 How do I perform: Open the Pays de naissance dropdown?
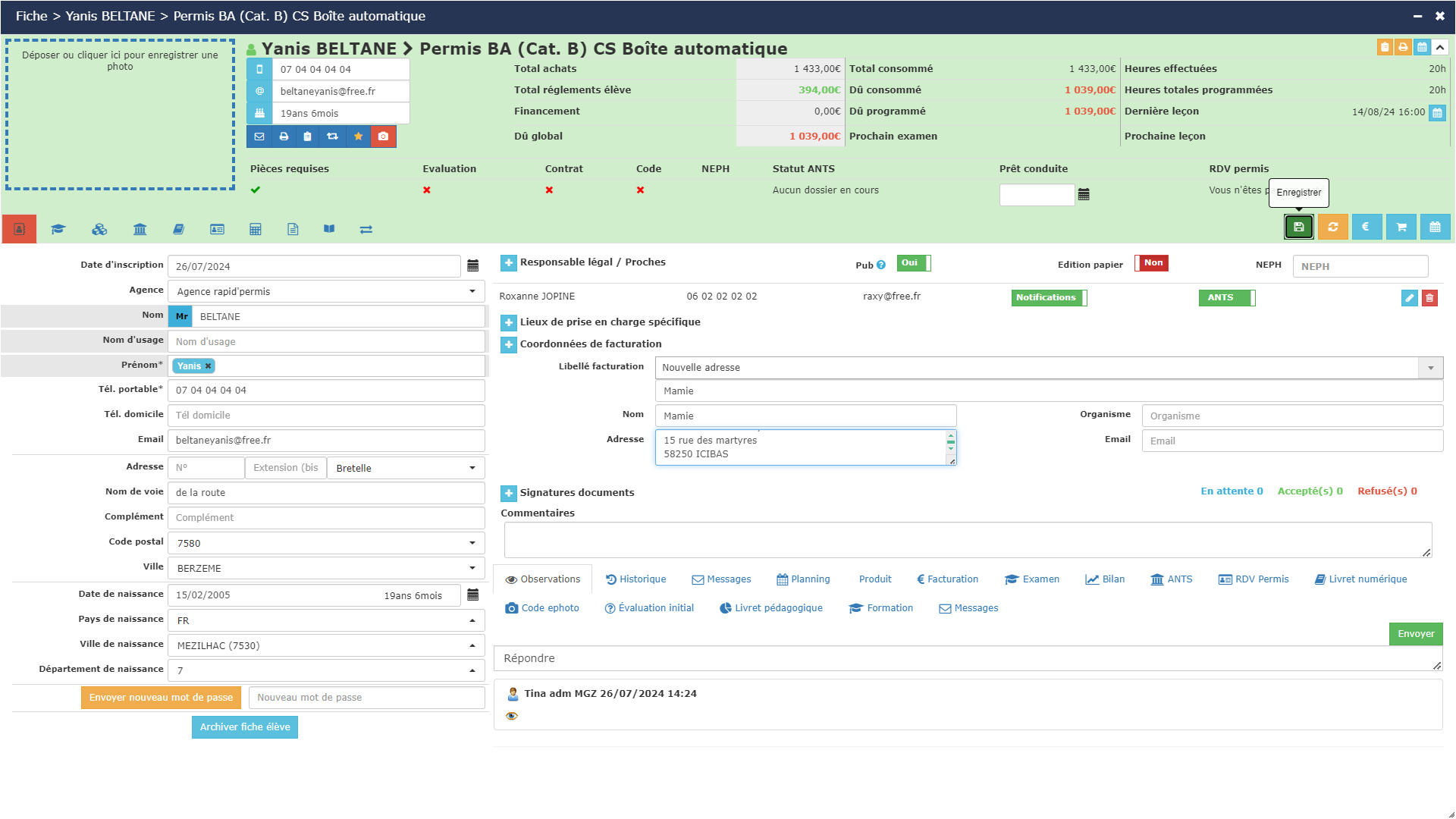(326, 620)
